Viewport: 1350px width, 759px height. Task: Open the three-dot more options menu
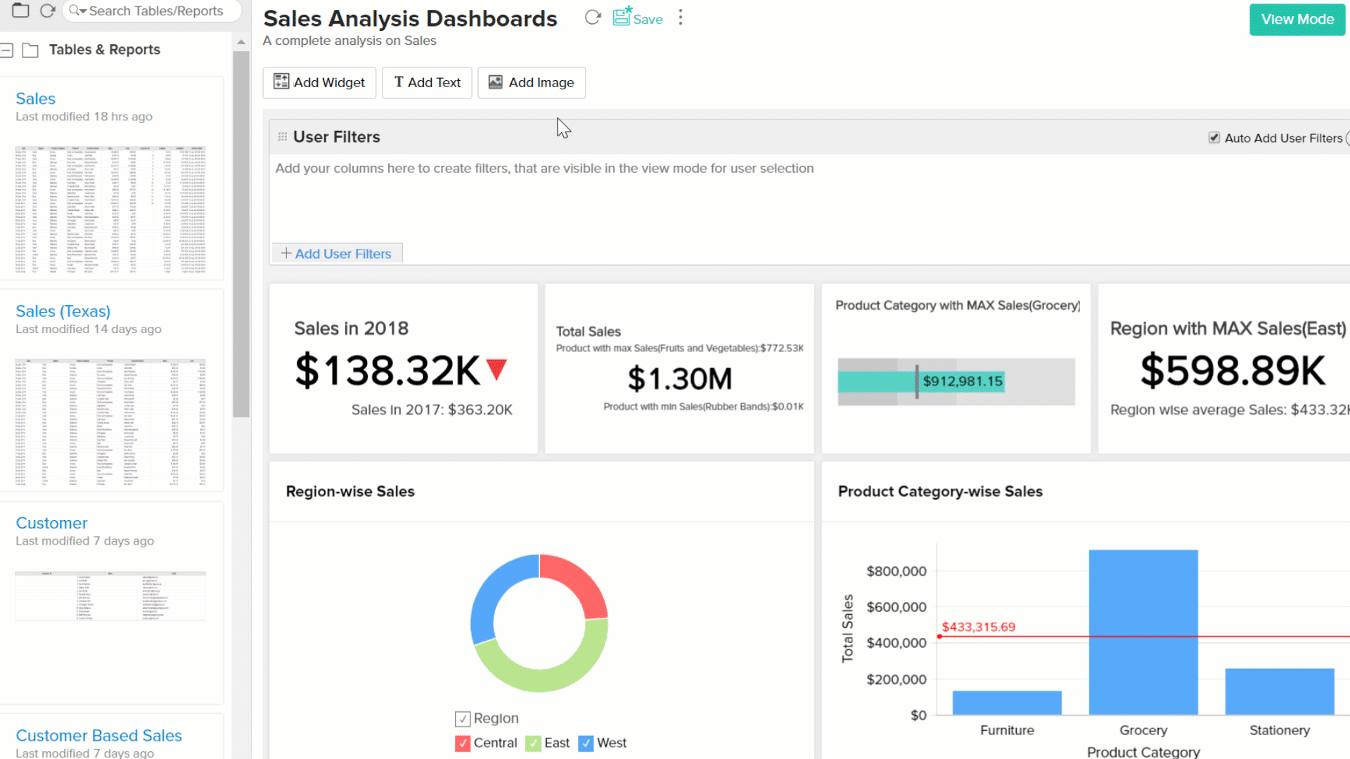(x=681, y=18)
